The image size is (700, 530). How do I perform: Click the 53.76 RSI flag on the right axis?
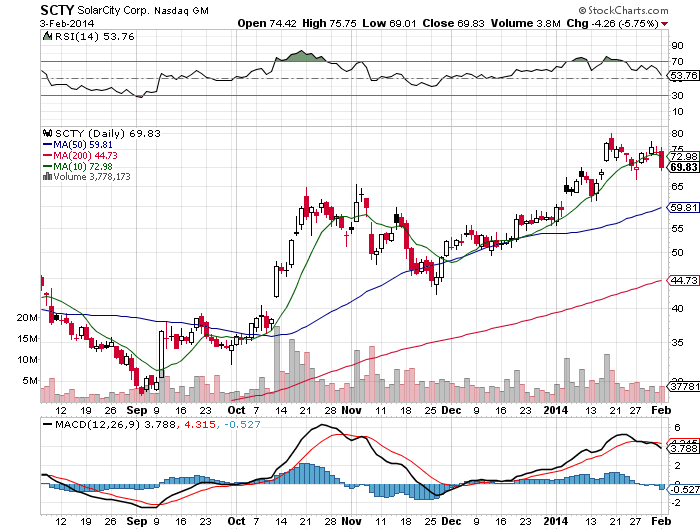click(683, 75)
